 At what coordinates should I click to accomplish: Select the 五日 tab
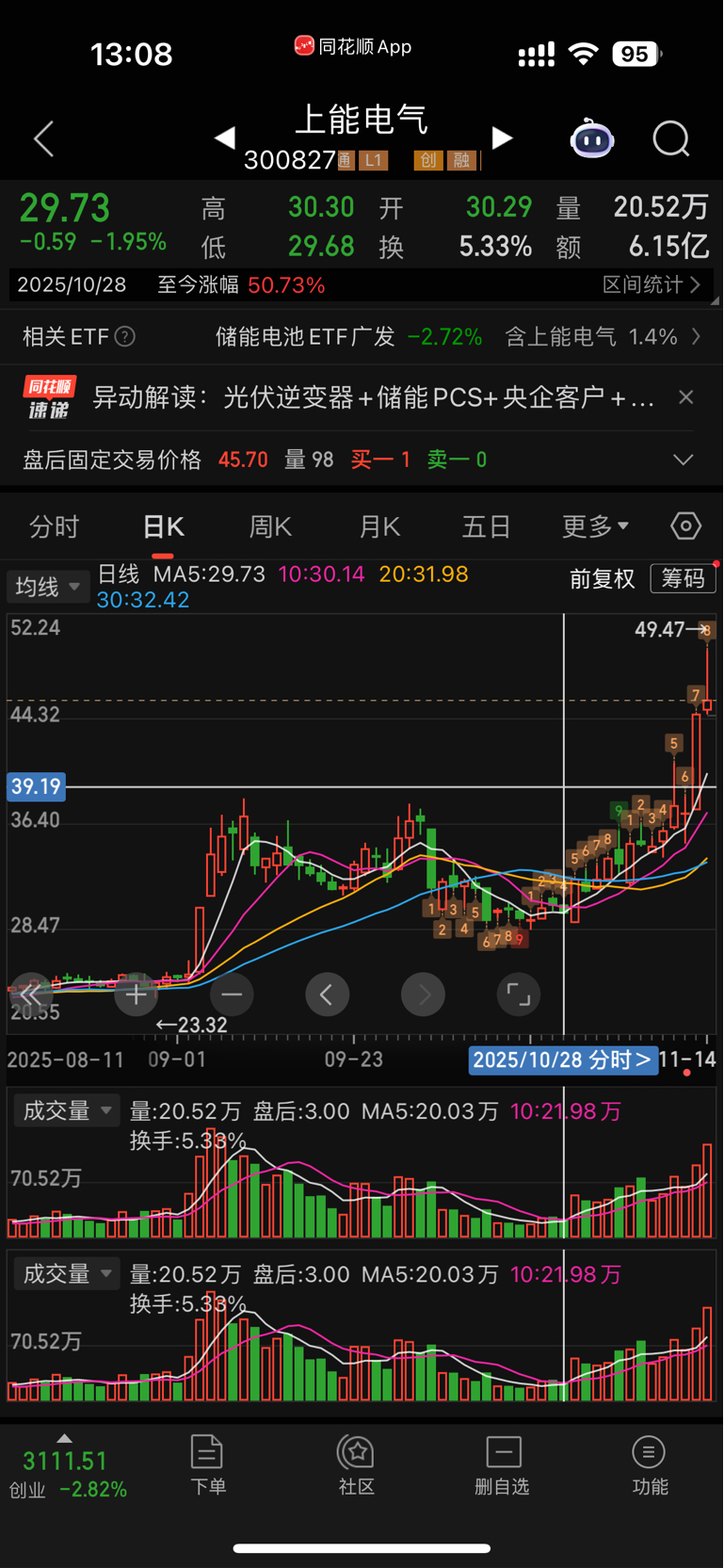point(487,526)
